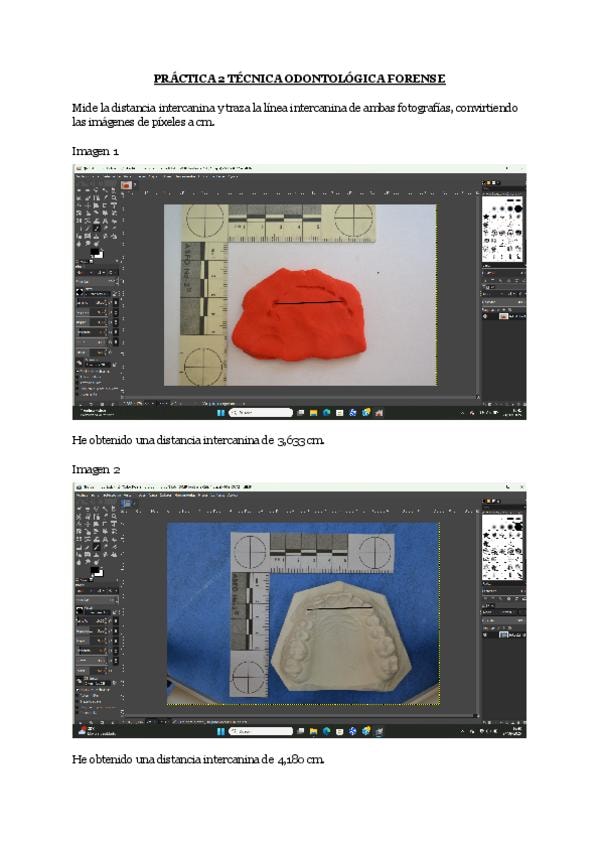Click the star-shaped brush in Imagen 1 brushes panel
This screenshot has width=600, height=848.
tap(487, 217)
